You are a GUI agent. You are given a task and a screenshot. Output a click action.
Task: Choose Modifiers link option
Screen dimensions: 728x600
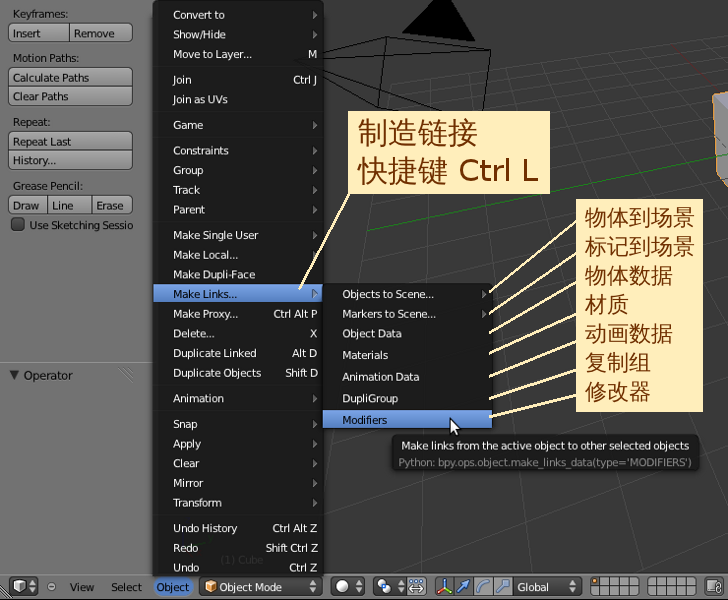pyautogui.click(x=407, y=420)
